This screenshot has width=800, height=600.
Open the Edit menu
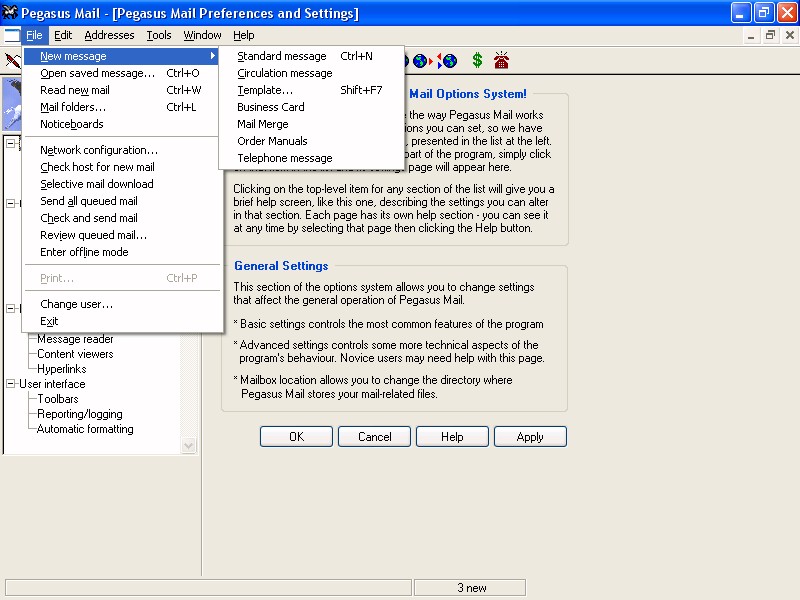coord(63,35)
